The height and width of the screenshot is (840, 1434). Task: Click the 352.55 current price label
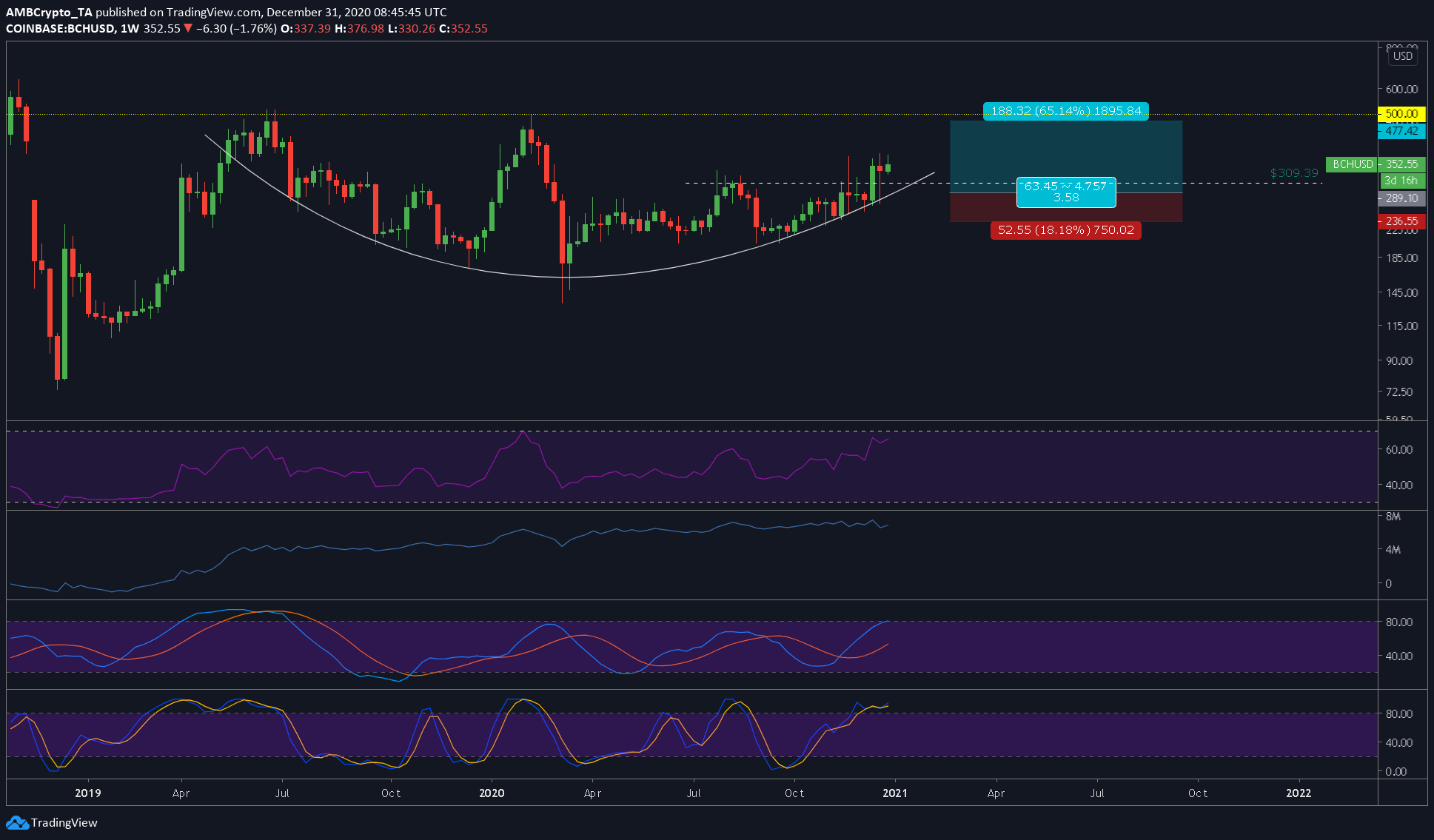pos(1401,164)
